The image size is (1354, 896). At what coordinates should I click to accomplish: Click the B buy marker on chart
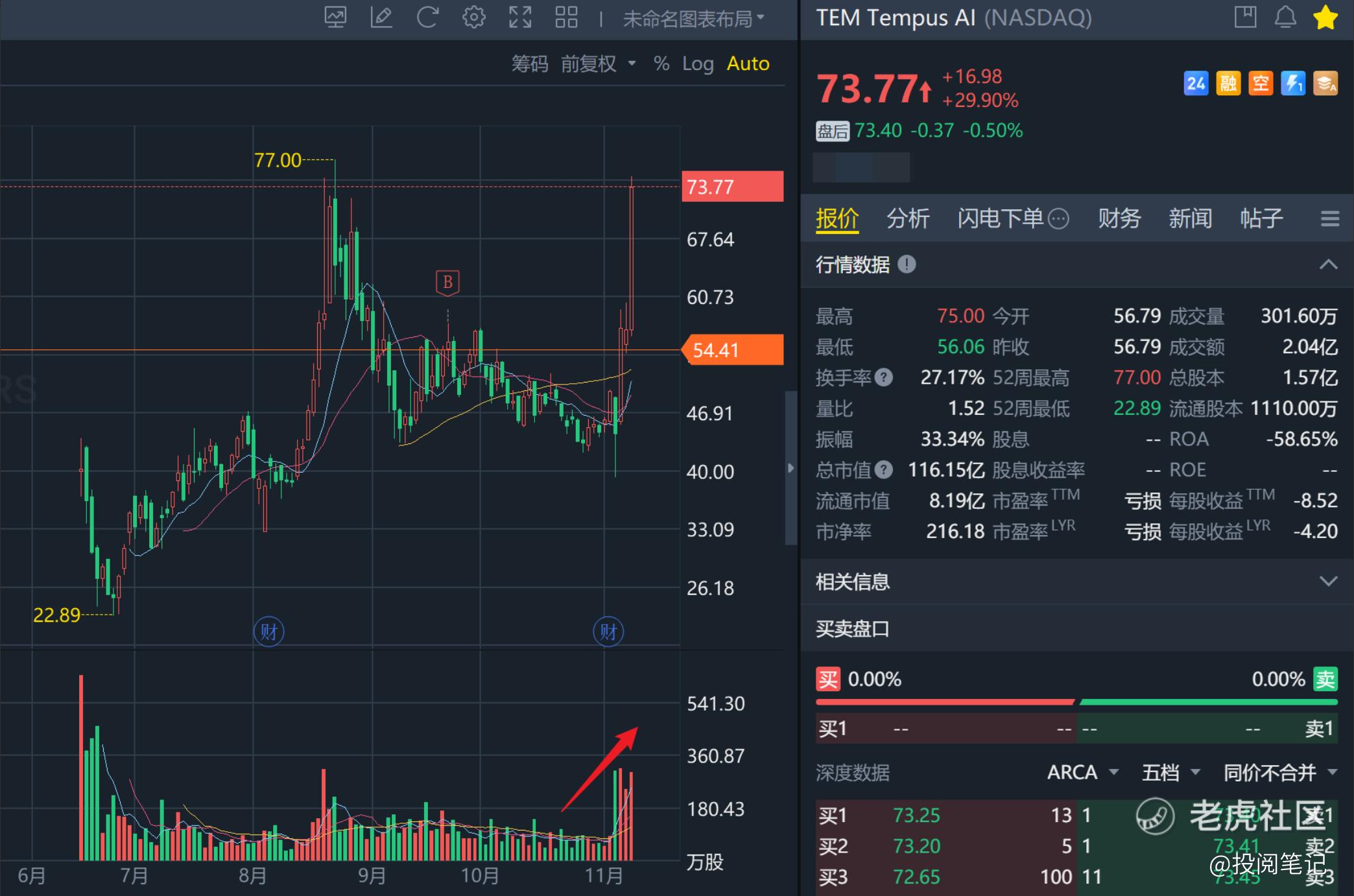[x=447, y=283]
